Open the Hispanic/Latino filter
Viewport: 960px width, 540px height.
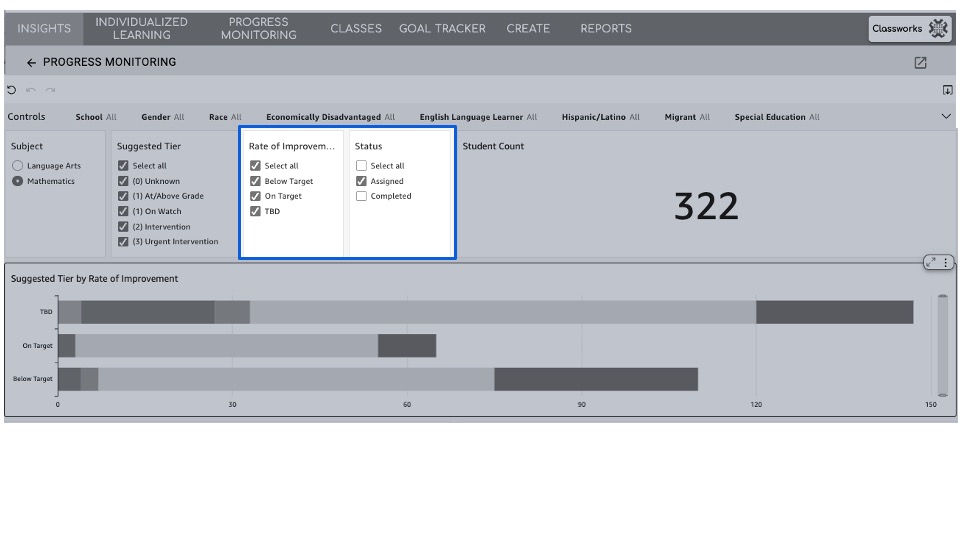click(x=601, y=117)
